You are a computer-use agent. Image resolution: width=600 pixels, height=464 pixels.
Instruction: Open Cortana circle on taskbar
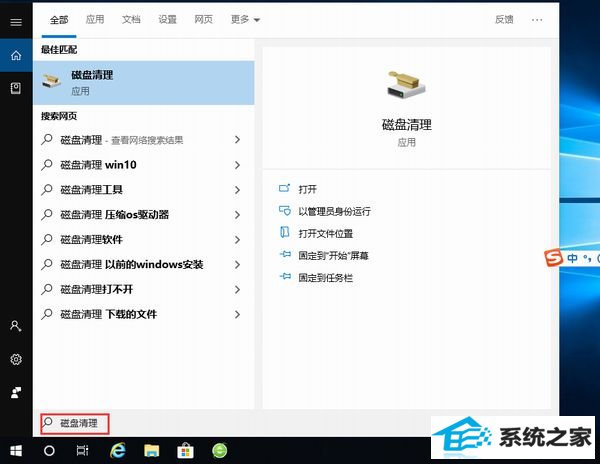[x=49, y=451]
